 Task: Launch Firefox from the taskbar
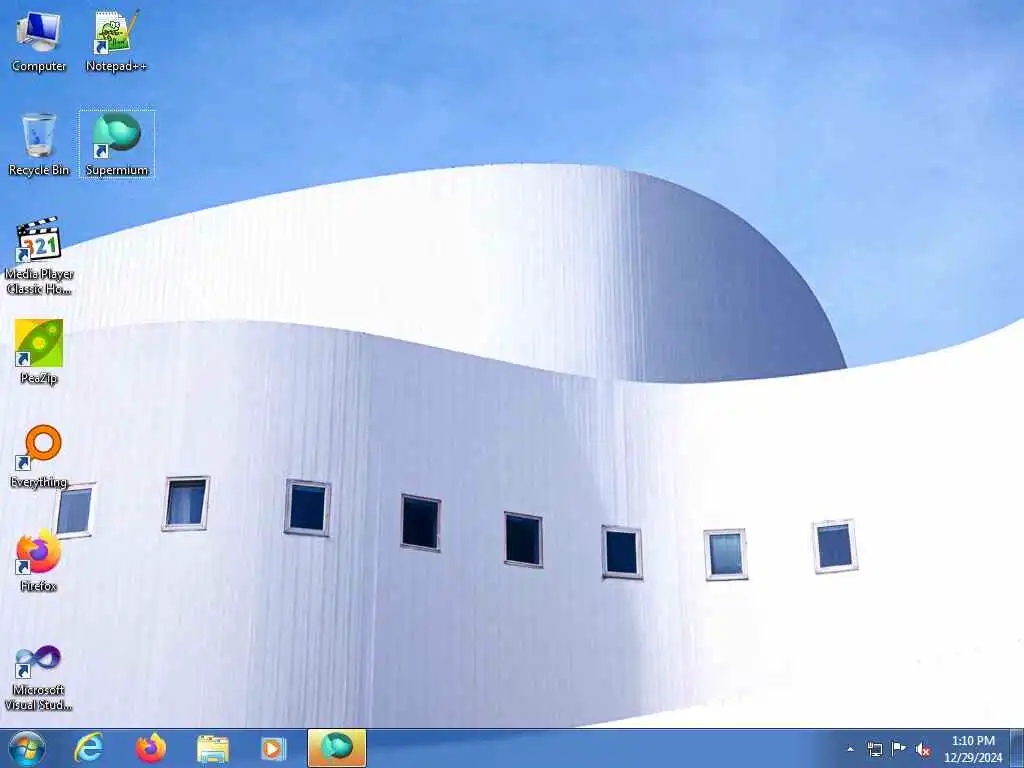(151, 748)
